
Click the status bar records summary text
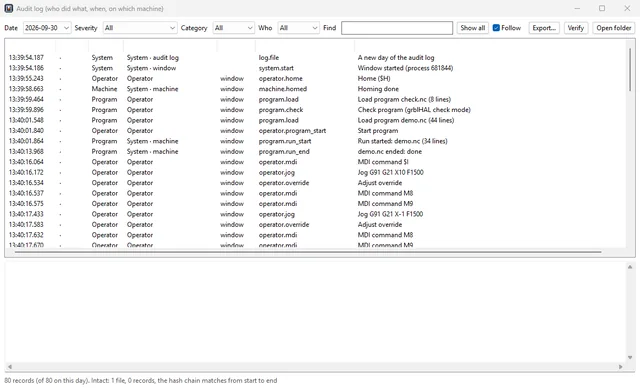[x=141, y=380]
